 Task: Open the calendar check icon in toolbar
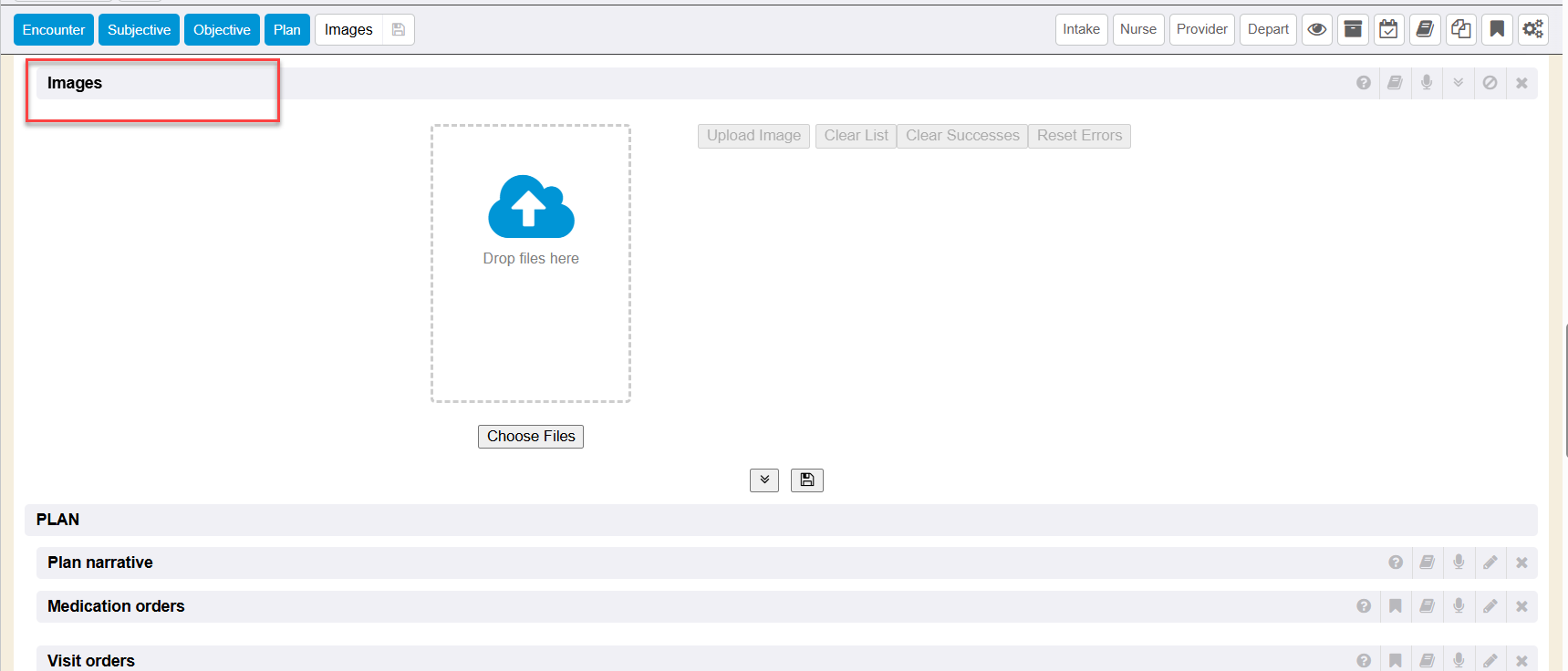pyautogui.click(x=1388, y=29)
